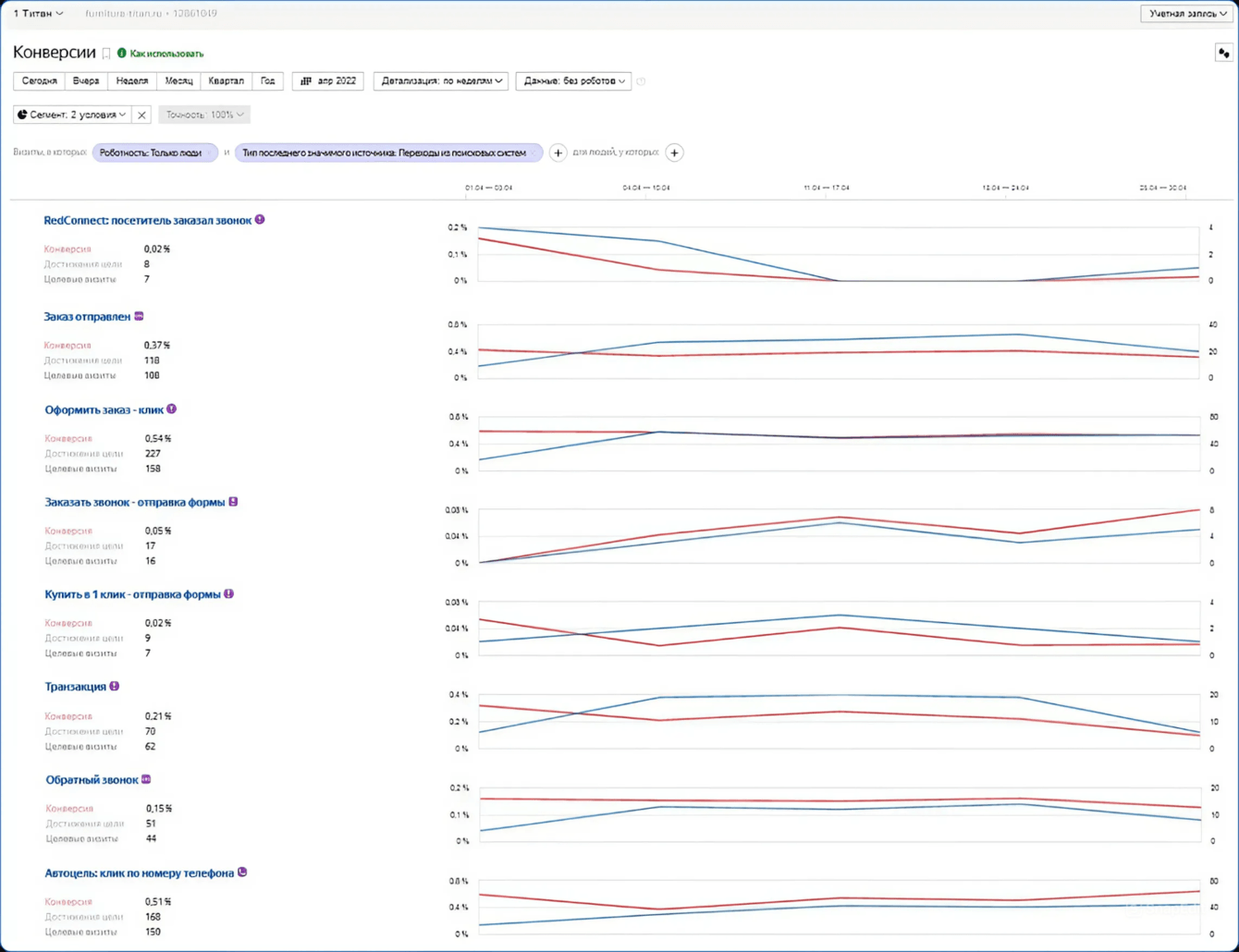Open the Оформить заказ - клик goal link
The width and height of the screenshot is (1239, 952).
104,409
